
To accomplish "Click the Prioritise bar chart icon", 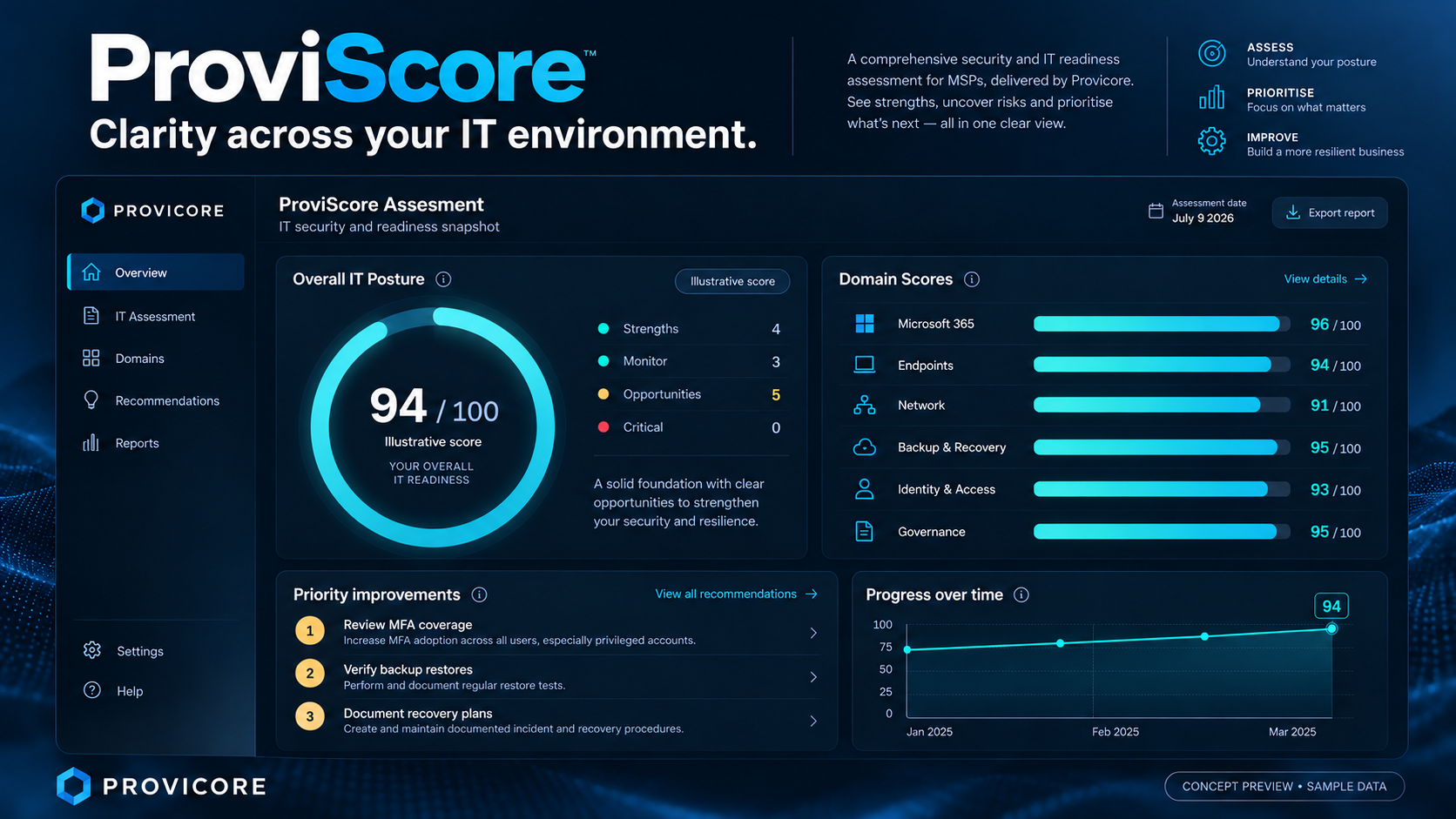I will 1211,97.
